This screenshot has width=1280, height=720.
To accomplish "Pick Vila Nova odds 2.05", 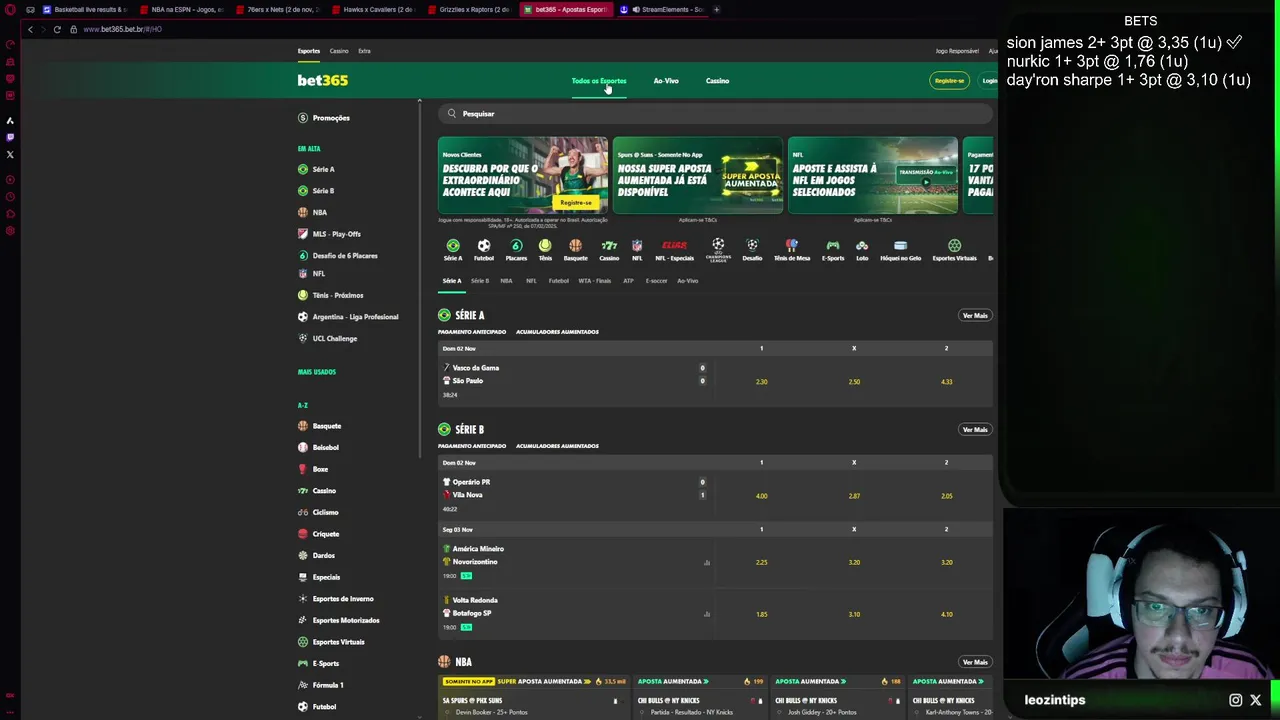I will (x=946, y=496).
